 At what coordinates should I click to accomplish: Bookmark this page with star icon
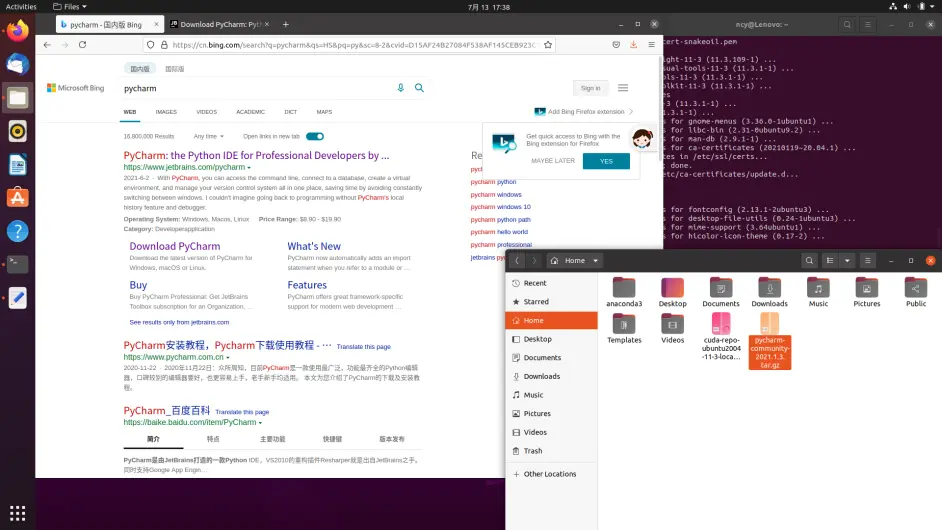tap(548, 44)
